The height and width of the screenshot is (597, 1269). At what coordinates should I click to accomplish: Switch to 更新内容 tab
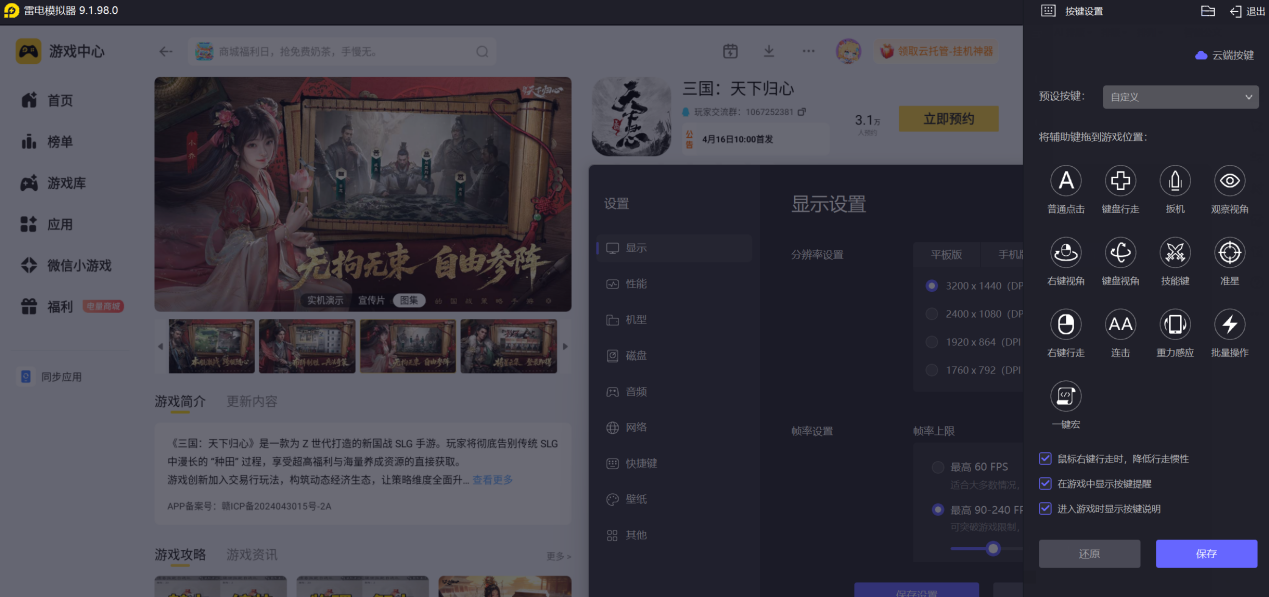pyautogui.click(x=252, y=401)
